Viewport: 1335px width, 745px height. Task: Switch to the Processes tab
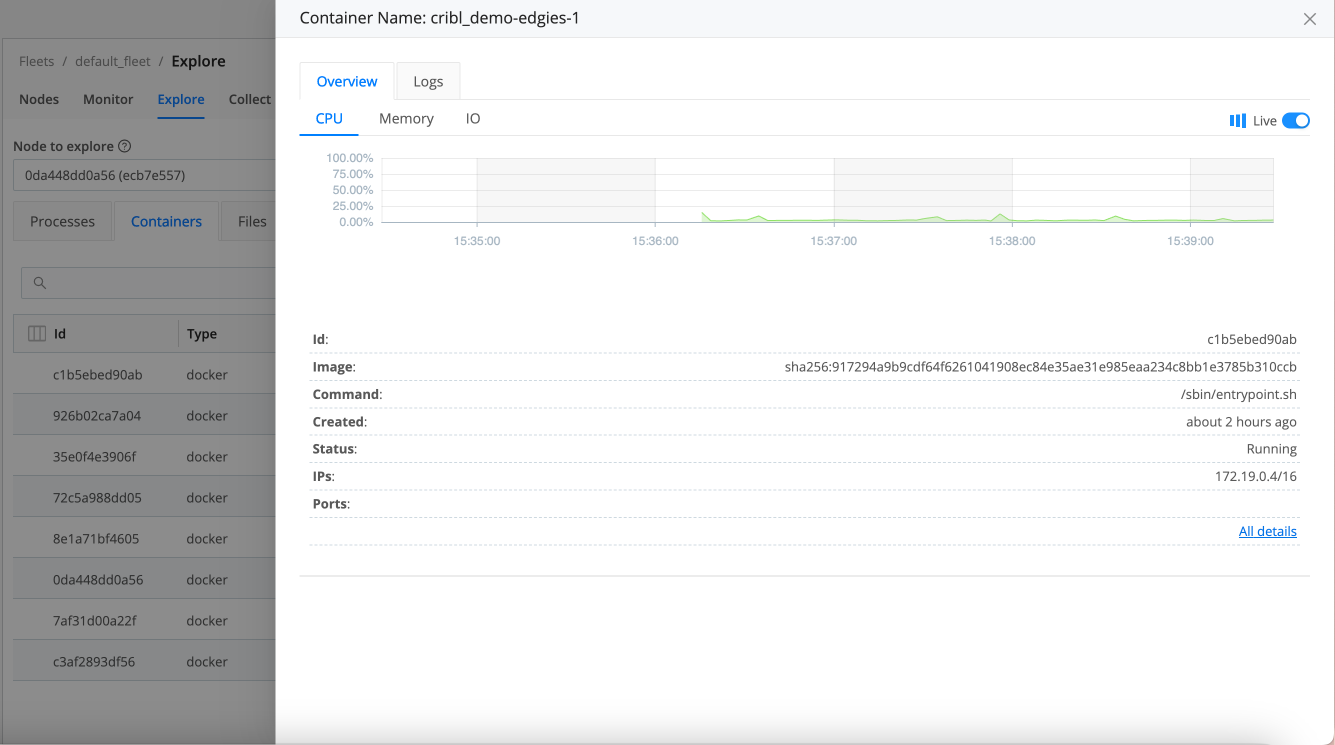pos(62,222)
